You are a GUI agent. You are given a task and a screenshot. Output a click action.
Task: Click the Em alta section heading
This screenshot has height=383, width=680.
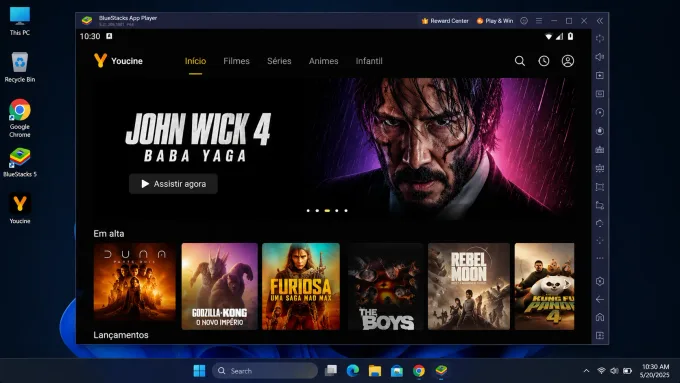coord(109,234)
